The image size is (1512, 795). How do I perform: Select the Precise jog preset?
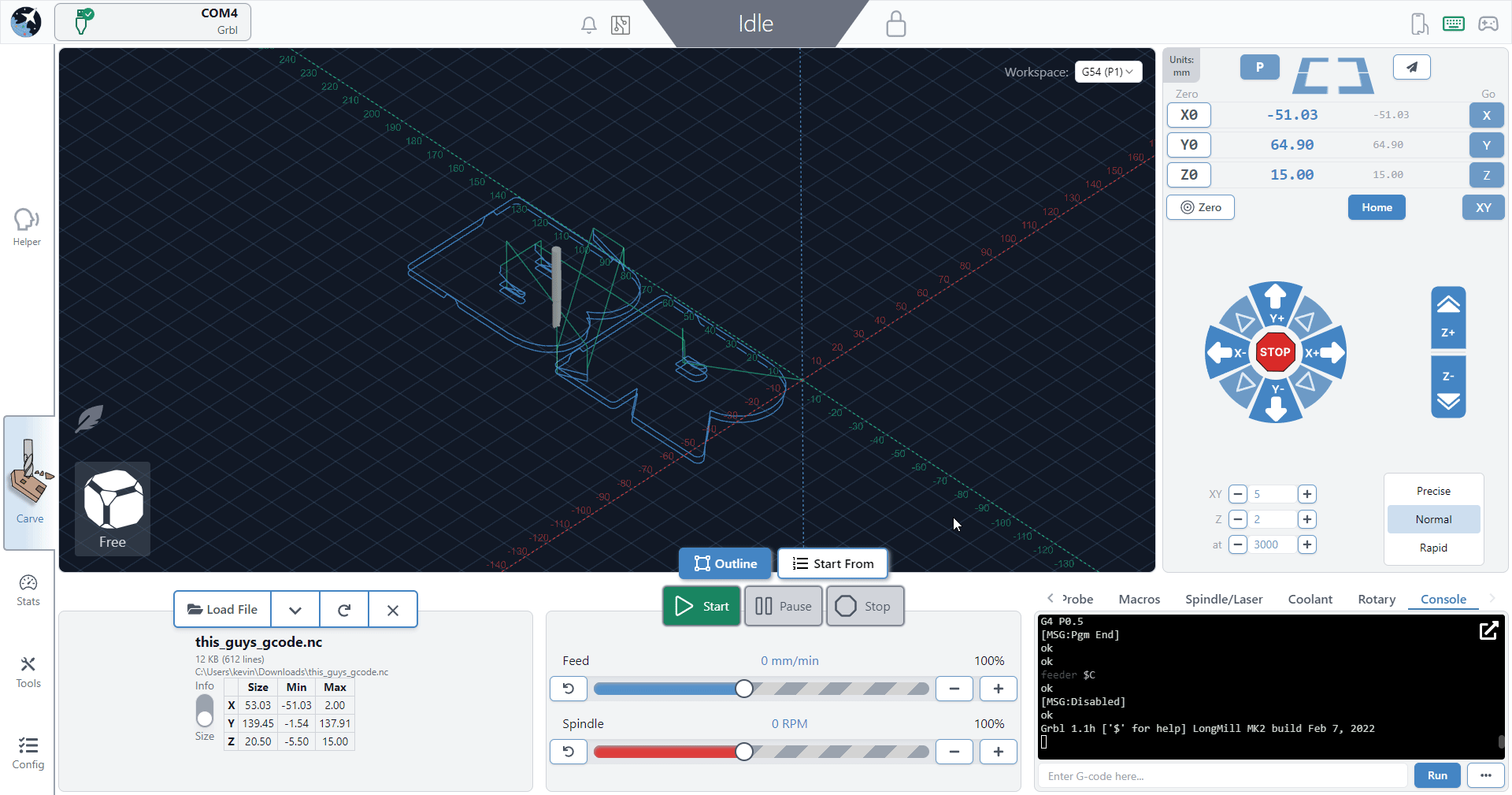click(x=1432, y=491)
